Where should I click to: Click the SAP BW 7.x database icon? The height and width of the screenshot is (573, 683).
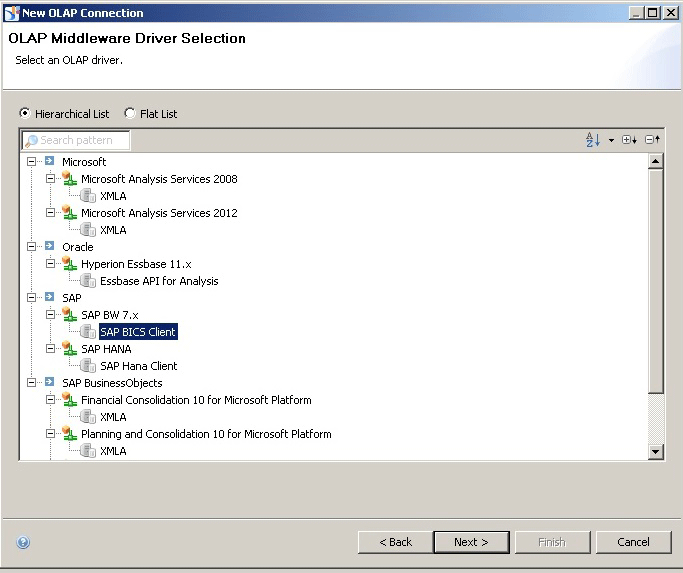(x=69, y=314)
